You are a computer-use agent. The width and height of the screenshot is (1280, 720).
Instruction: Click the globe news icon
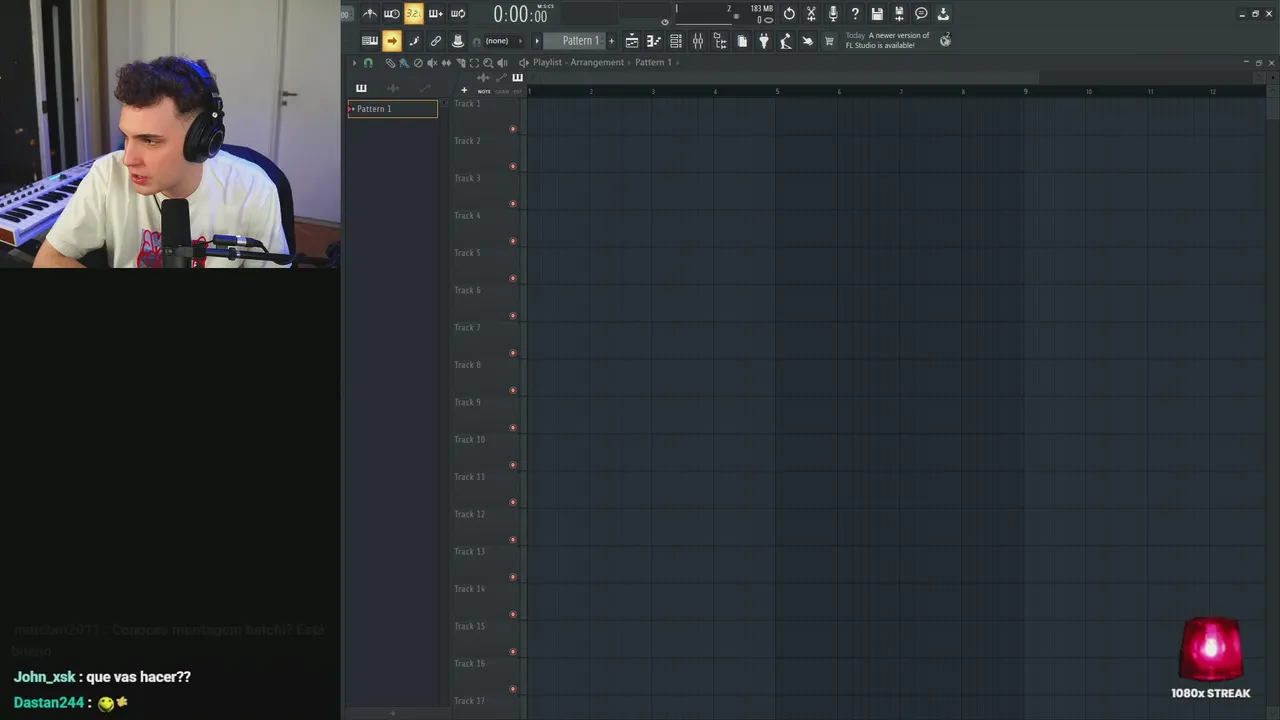click(945, 41)
